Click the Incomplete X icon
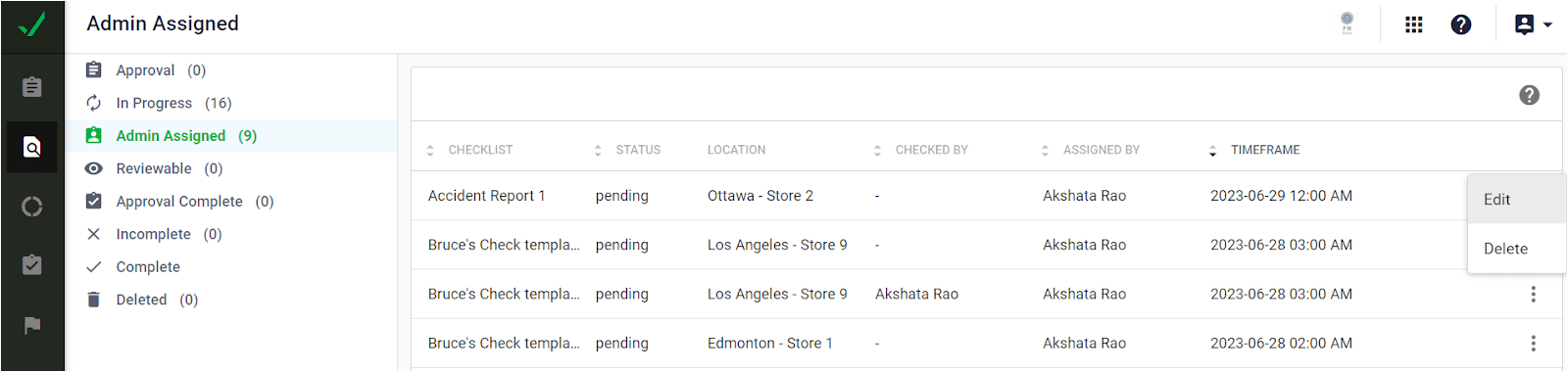1568x372 pixels. click(x=94, y=234)
